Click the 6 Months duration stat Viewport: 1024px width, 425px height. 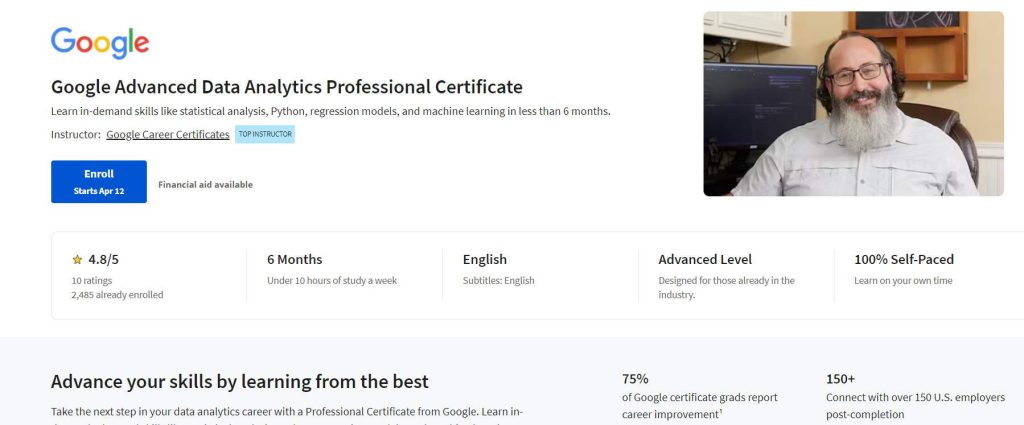[x=294, y=259]
